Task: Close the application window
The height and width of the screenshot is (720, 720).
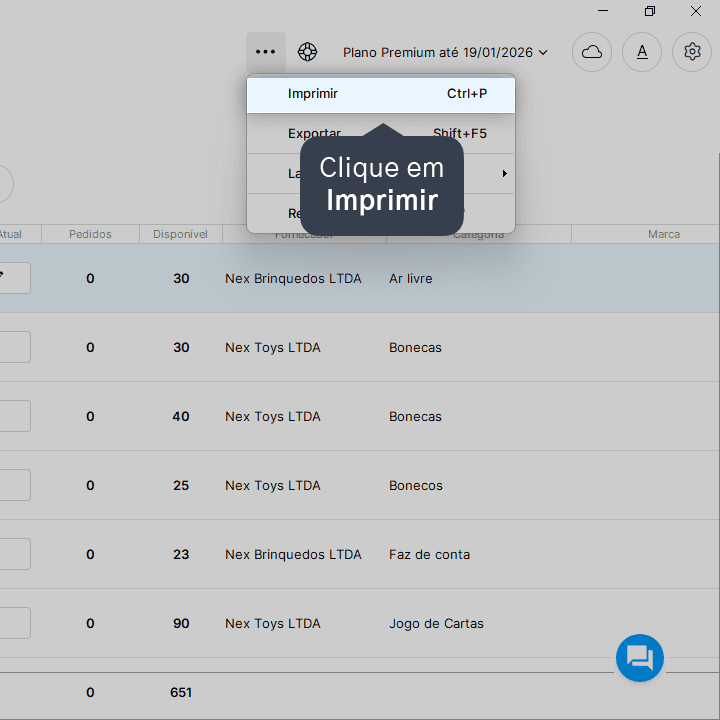Action: pyautogui.click(x=696, y=11)
